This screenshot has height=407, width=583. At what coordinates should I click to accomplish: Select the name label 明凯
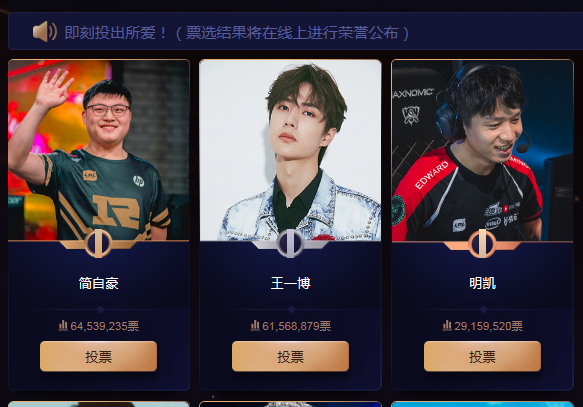(x=482, y=283)
